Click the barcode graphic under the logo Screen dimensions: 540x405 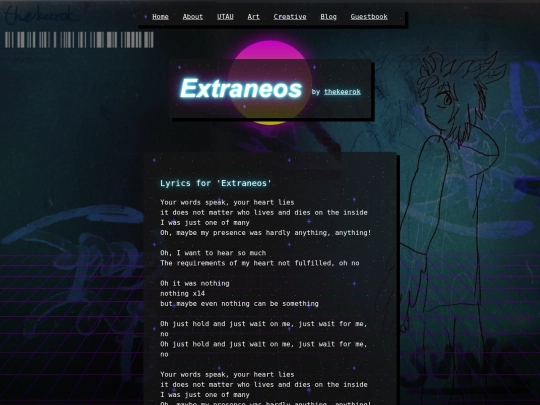[79, 40]
